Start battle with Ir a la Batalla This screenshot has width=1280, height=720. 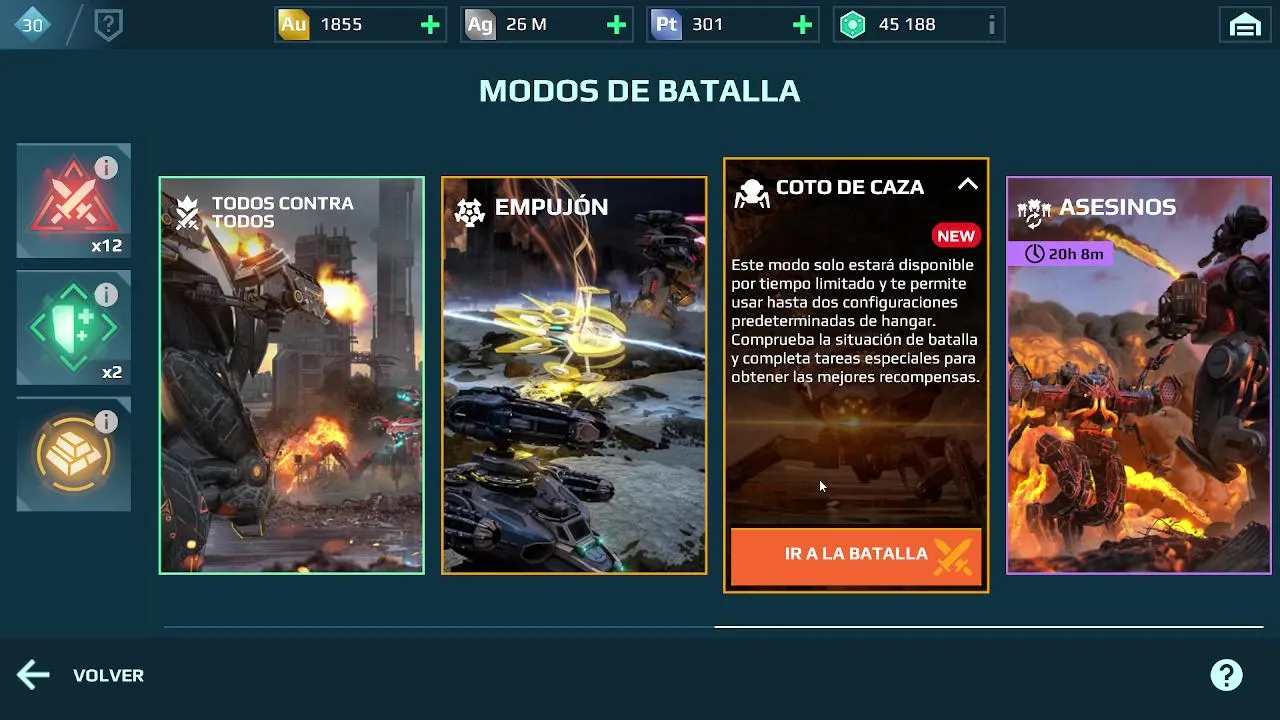click(x=856, y=555)
